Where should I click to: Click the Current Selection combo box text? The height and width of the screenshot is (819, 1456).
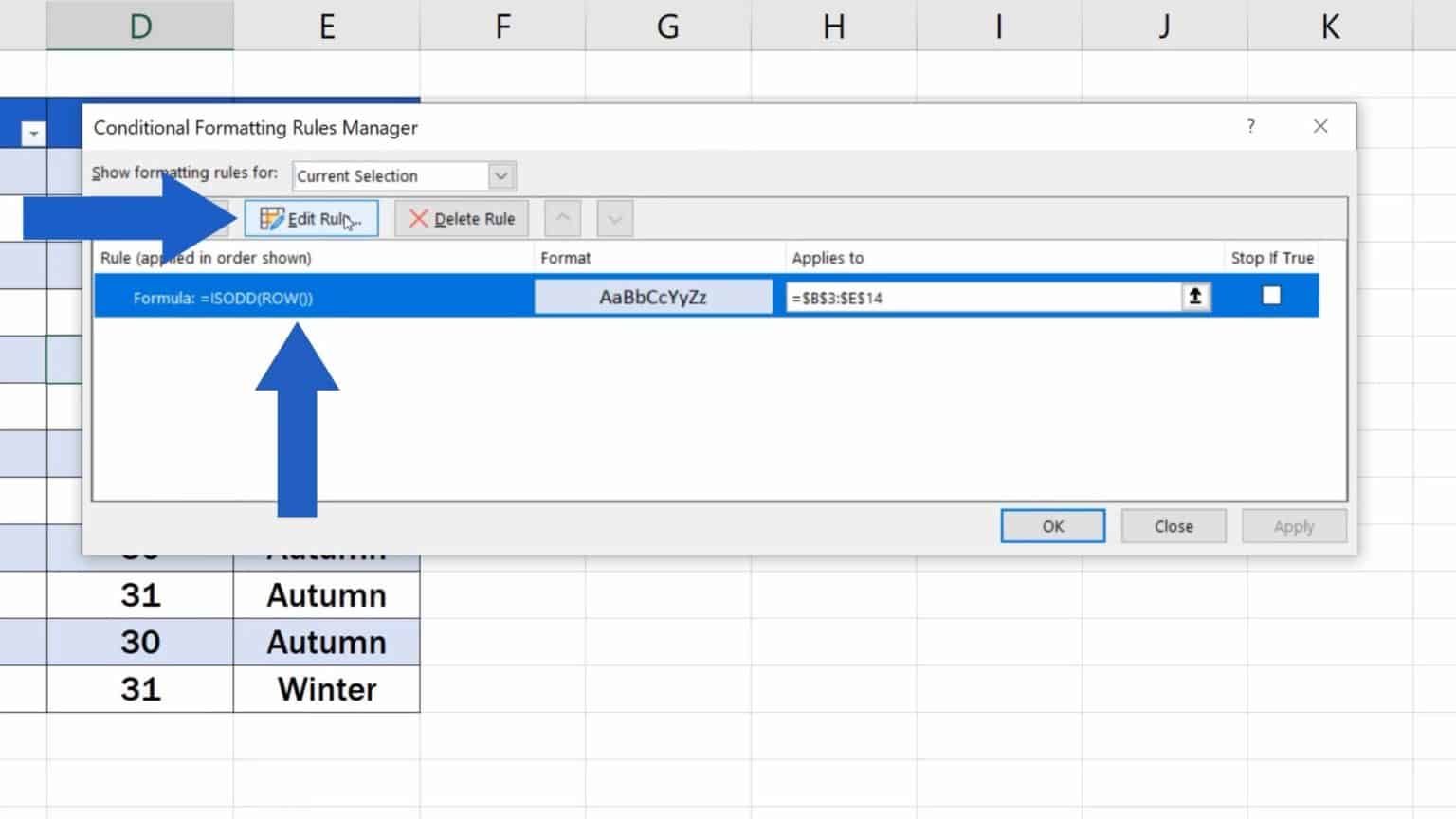point(389,175)
